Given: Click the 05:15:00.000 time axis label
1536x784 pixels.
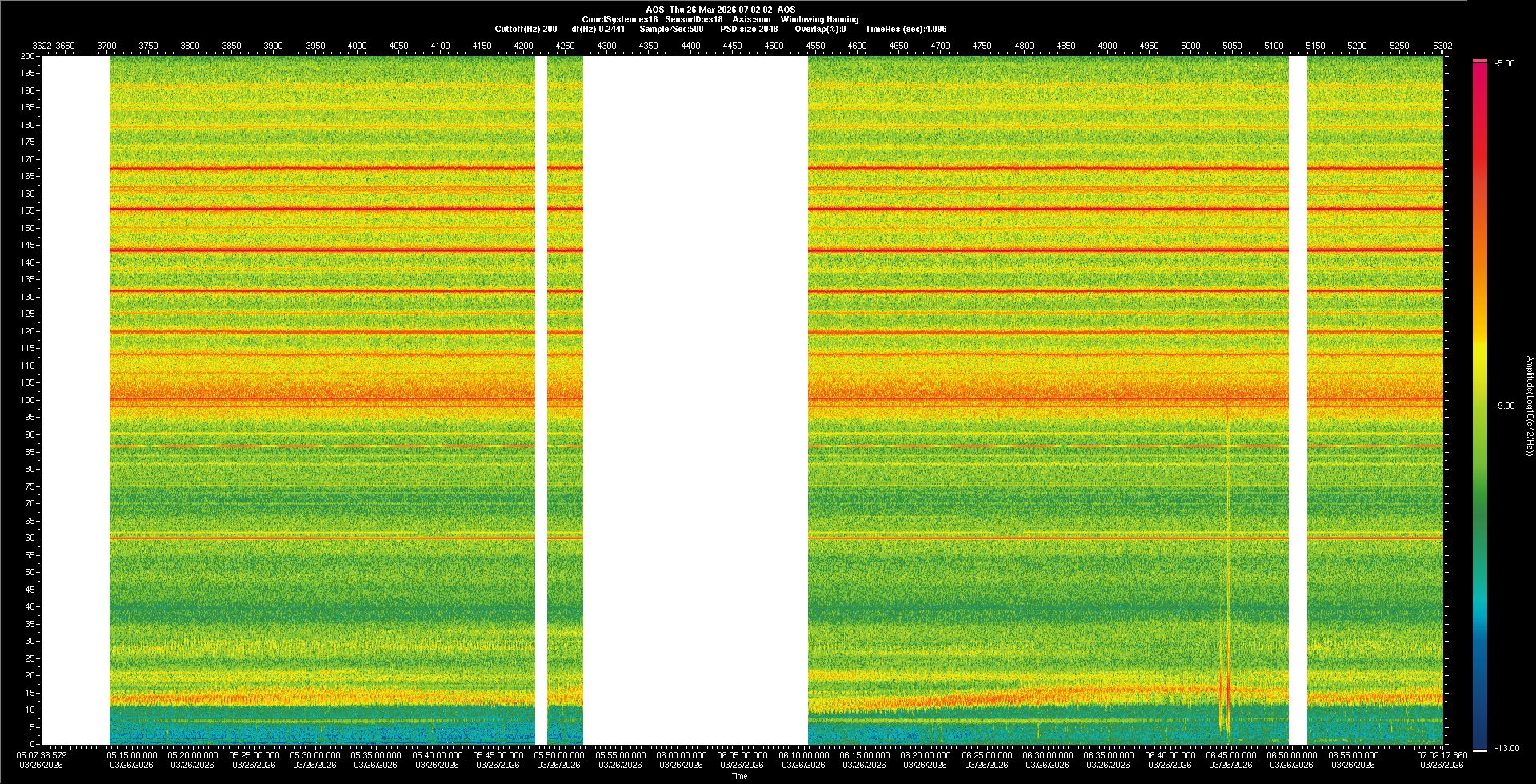Looking at the screenshot, I should click(x=132, y=755).
